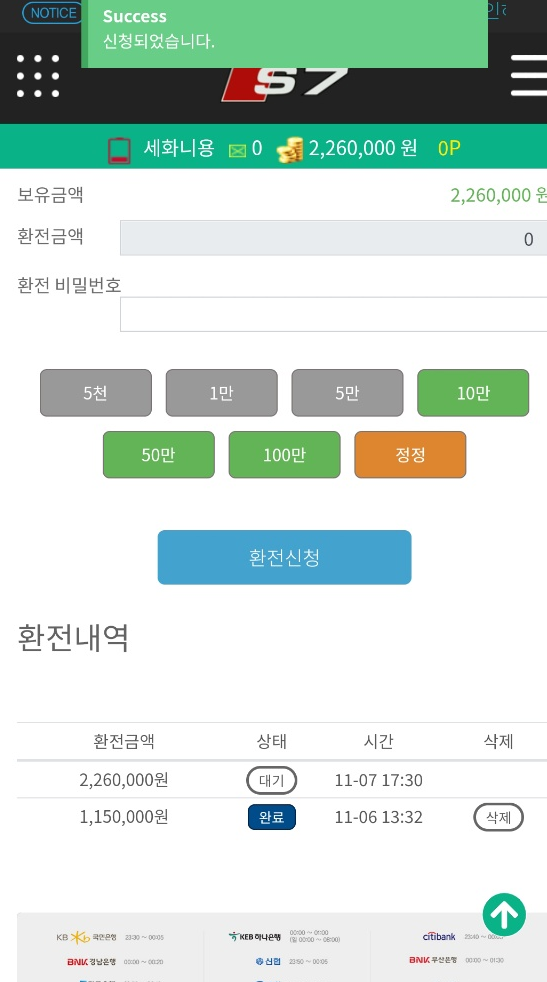Image resolution: width=547 pixels, height=982 pixels.
Task: Submit with the blue 환전신청 button
Action: point(284,557)
